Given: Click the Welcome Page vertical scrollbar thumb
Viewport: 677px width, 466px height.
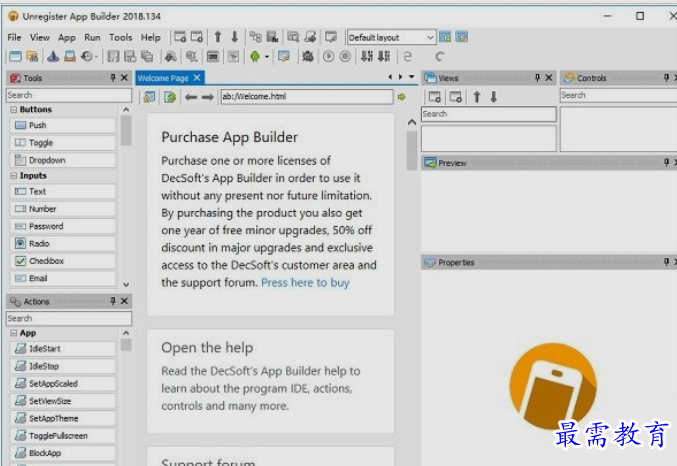Looking at the screenshot, I should 412,150.
